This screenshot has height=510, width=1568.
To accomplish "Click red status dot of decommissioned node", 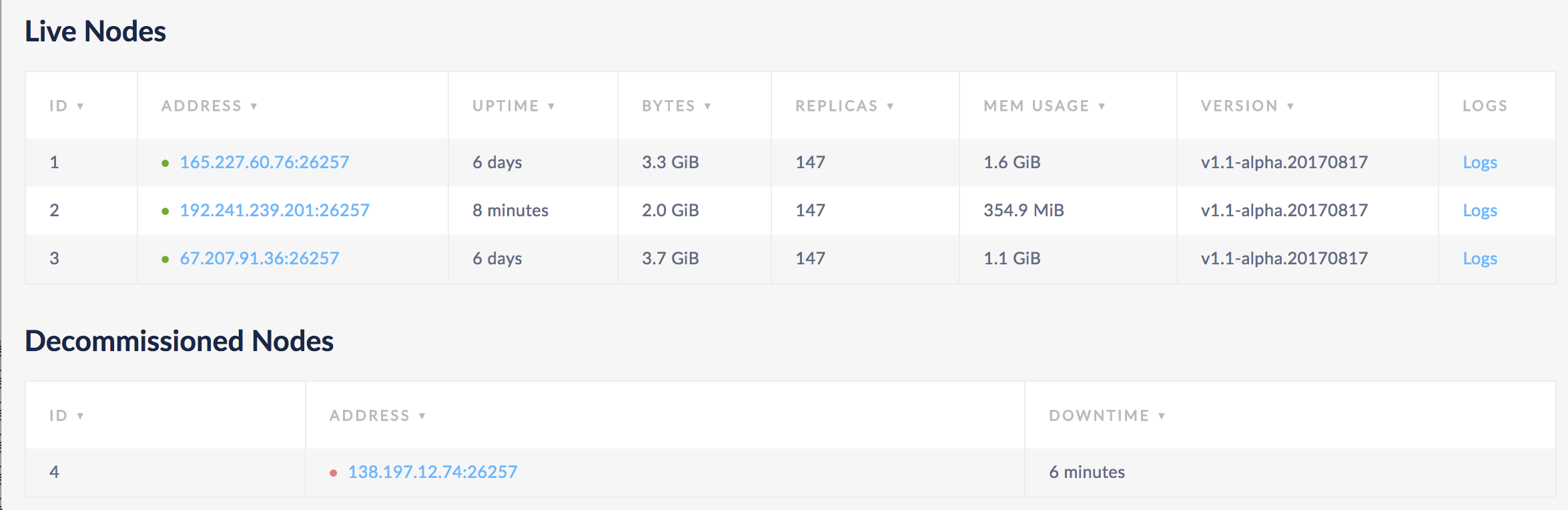I will (x=333, y=473).
